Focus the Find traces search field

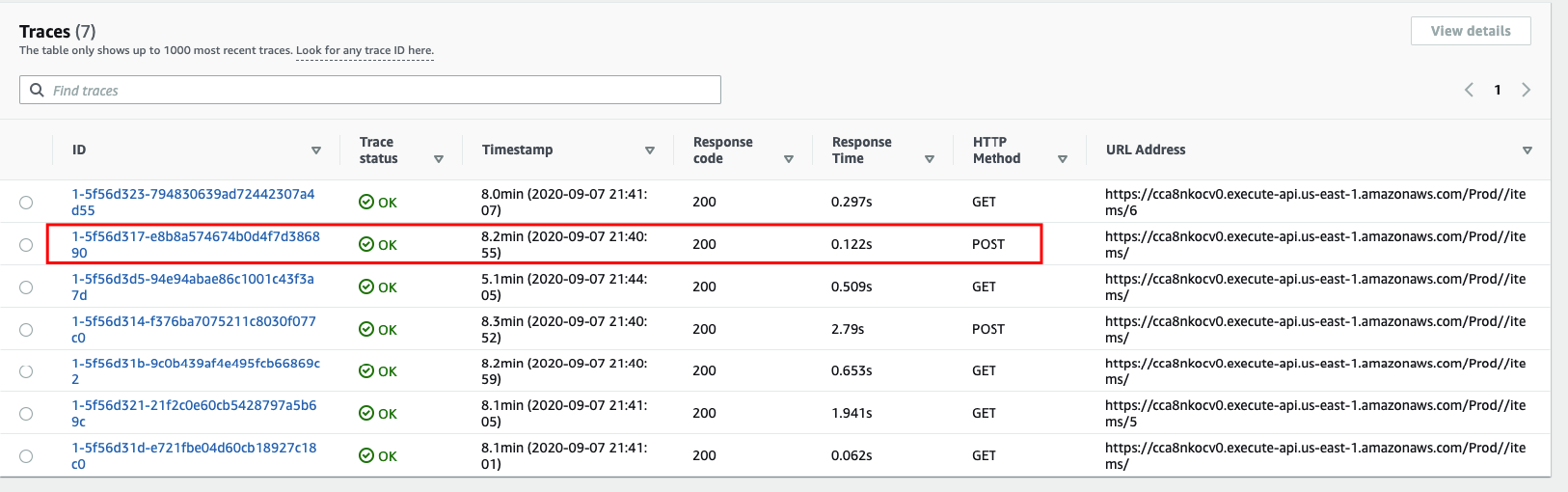370,90
